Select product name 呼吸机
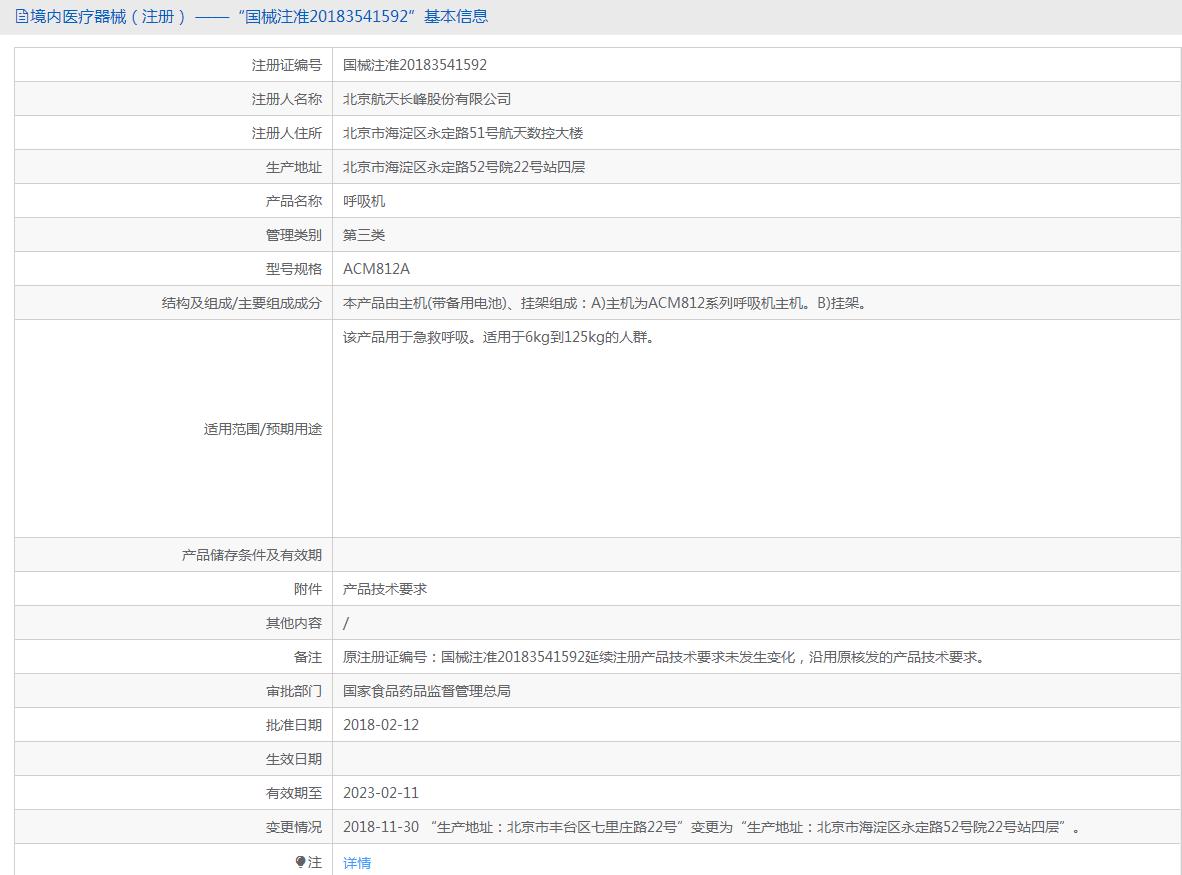 [x=364, y=201]
